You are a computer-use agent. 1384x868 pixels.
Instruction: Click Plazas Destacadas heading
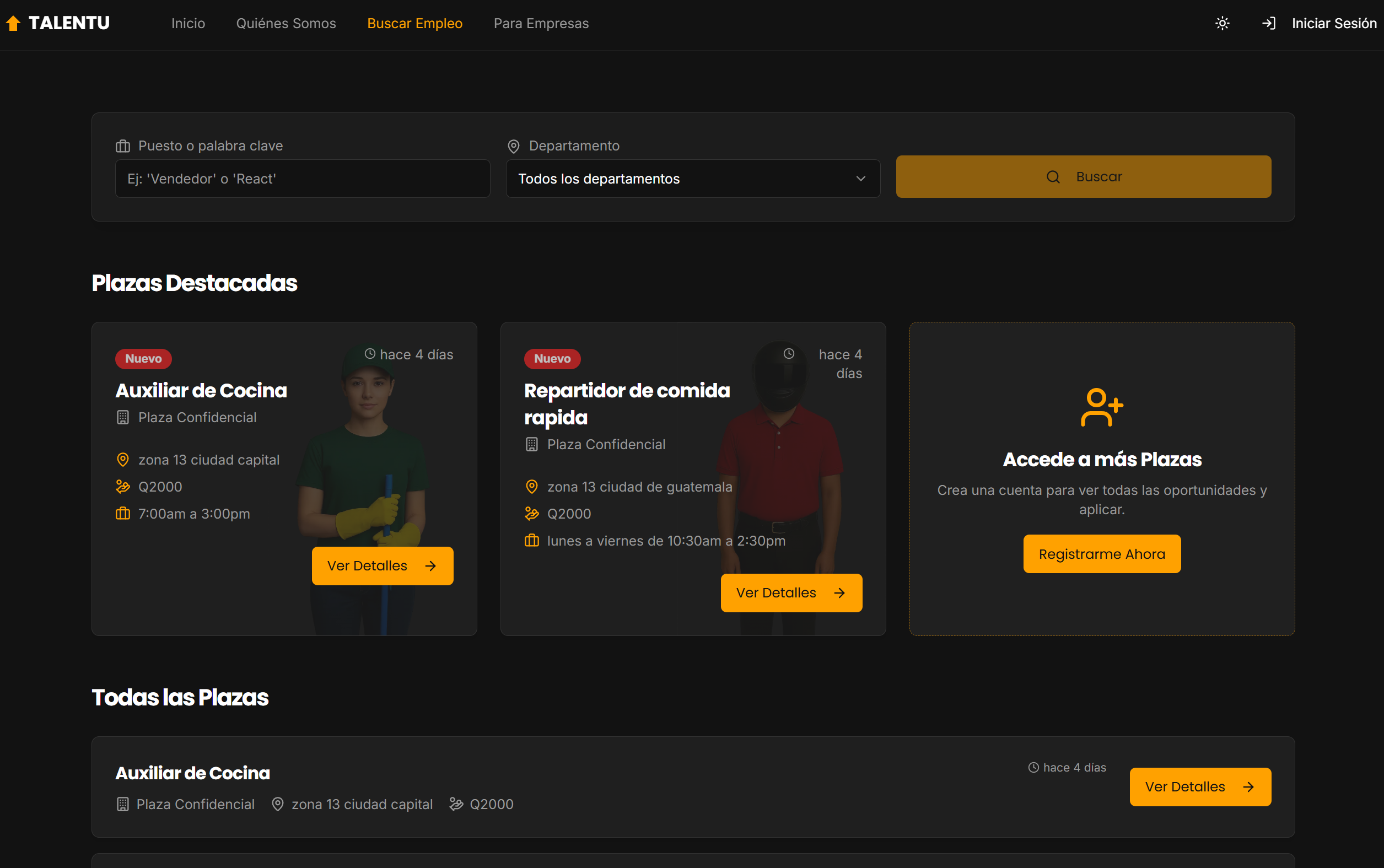point(195,283)
